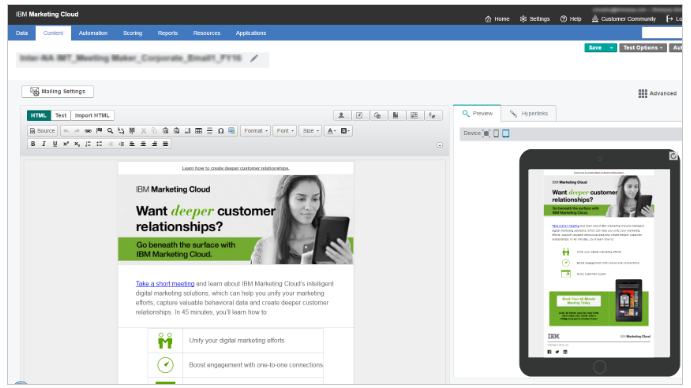The image size is (691, 388).
Task: Open Customer Community link
Action: pyautogui.click(x=624, y=19)
